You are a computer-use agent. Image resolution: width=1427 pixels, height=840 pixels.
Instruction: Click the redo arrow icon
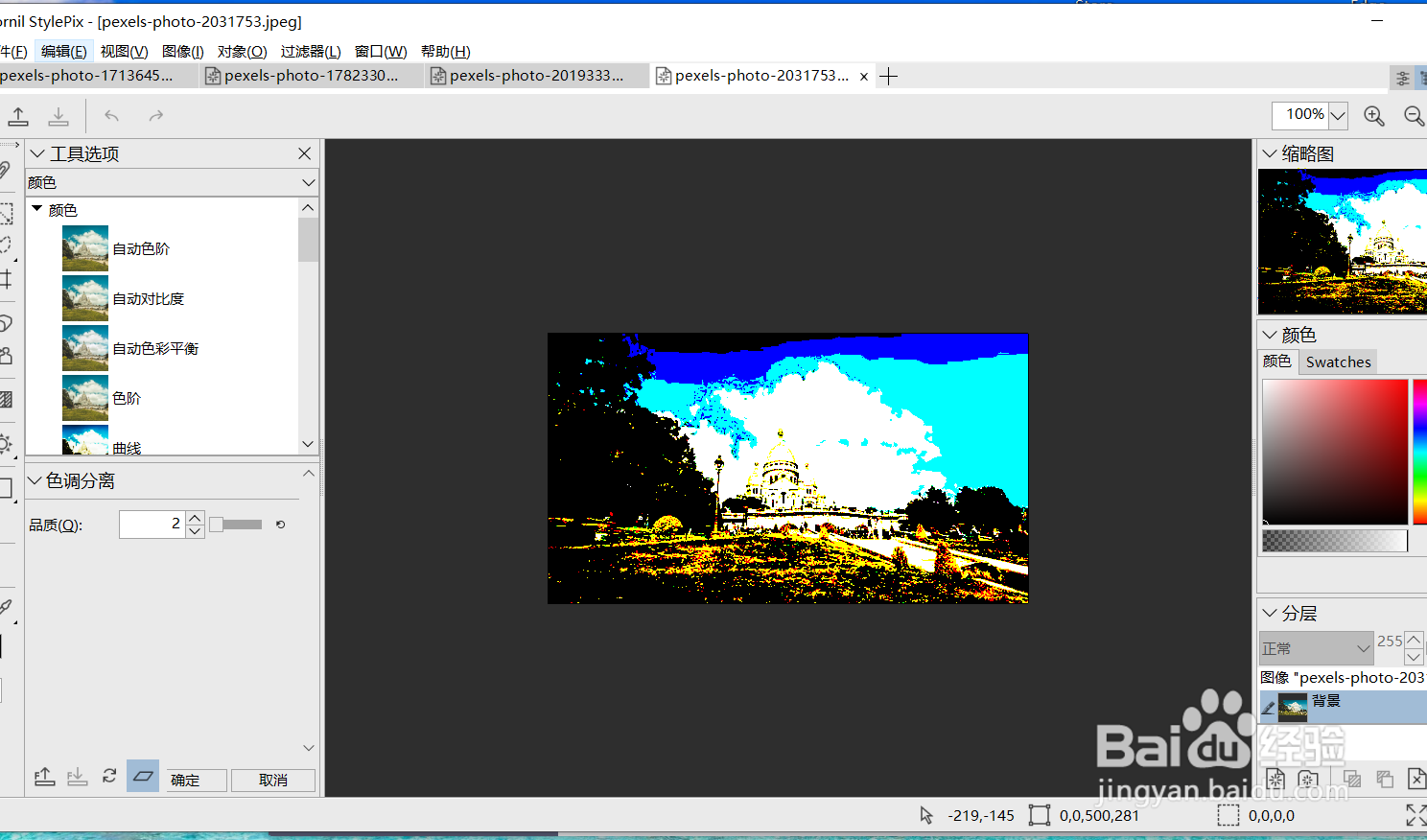(155, 116)
